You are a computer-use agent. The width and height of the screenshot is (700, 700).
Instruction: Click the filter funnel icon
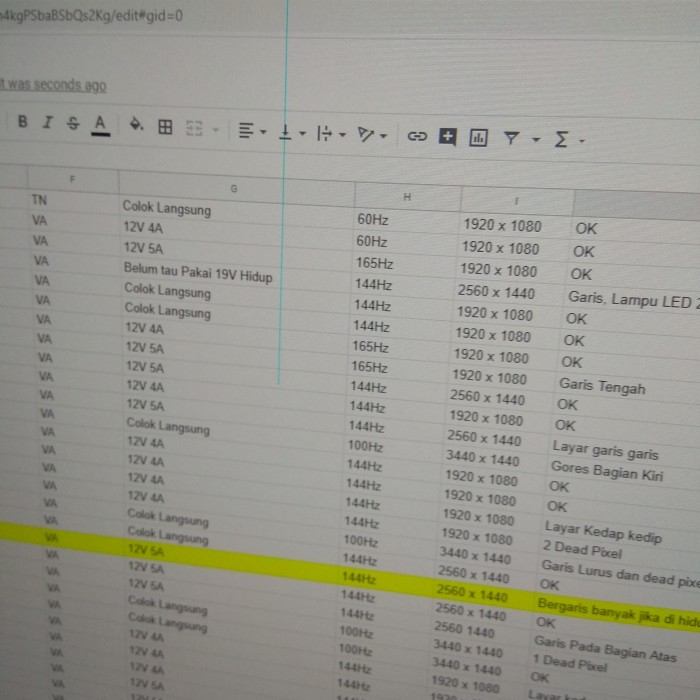[511, 139]
